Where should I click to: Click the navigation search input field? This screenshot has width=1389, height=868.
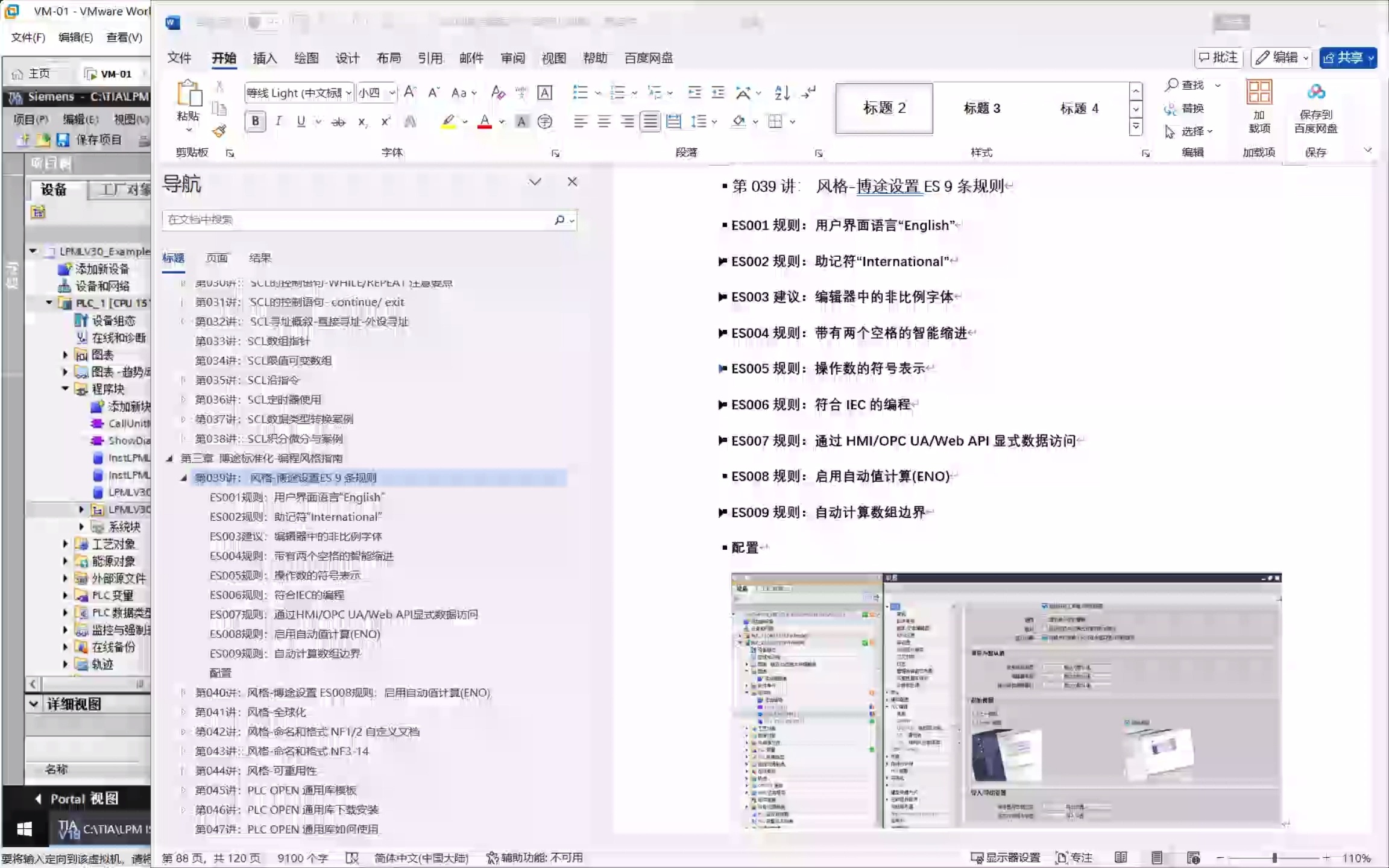coord(356,220)
